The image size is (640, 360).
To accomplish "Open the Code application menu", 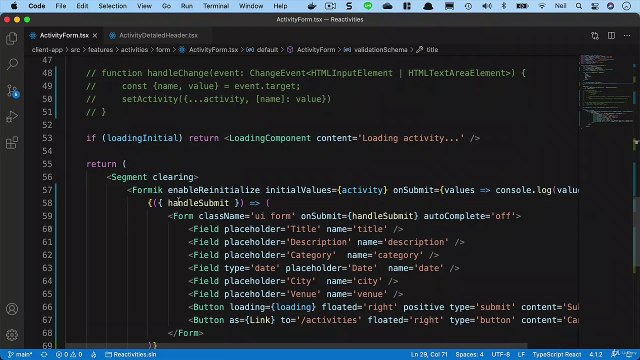I will click(x=37, y=6).
